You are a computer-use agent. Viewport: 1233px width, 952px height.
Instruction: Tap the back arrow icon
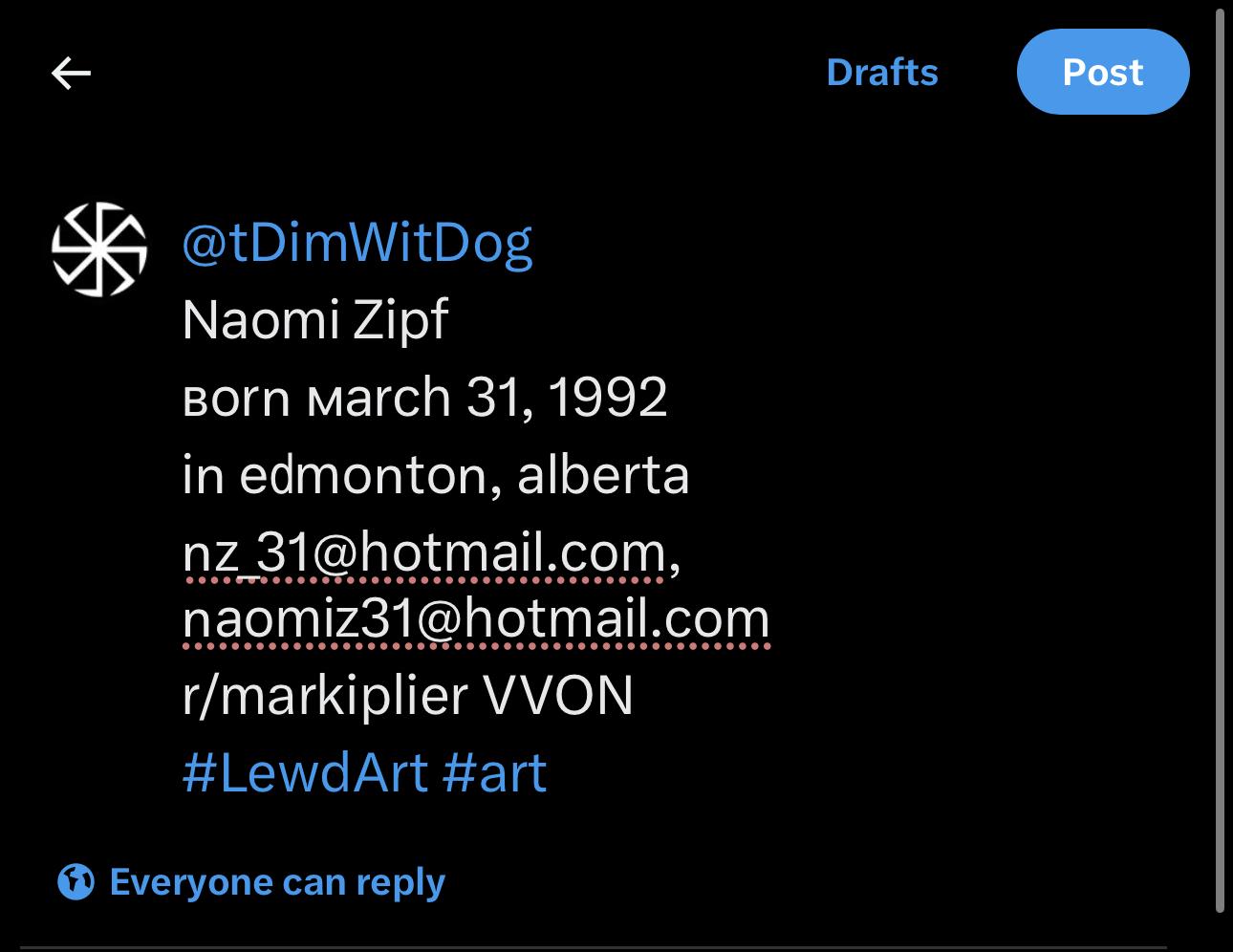tap(71, 73)
